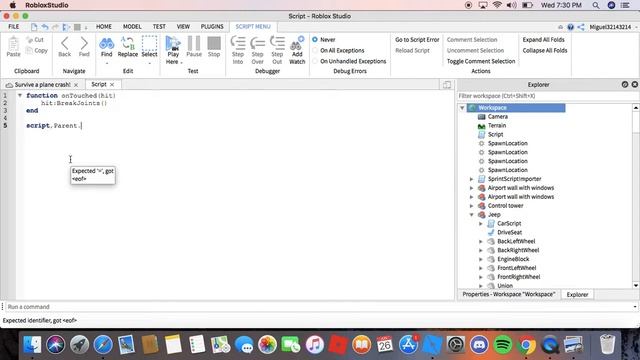Screen dimensions: 640x360
Task: Click the Select dashed-box icon
Action: click(149, 43)
